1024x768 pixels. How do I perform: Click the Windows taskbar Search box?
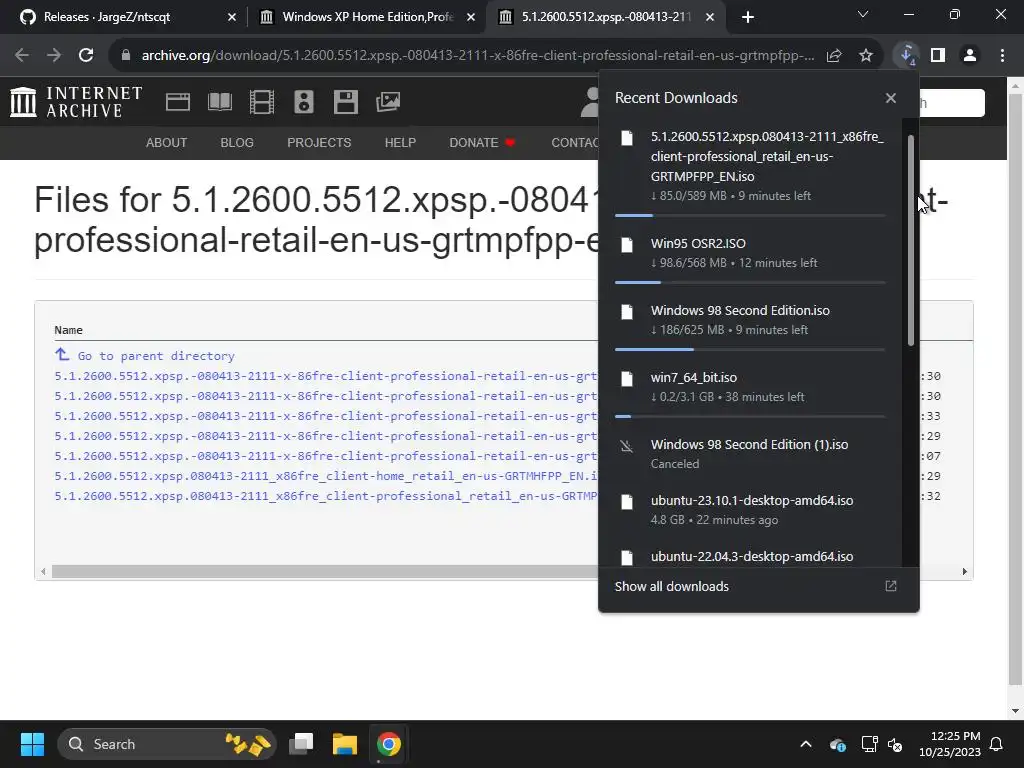click(167, 744)
